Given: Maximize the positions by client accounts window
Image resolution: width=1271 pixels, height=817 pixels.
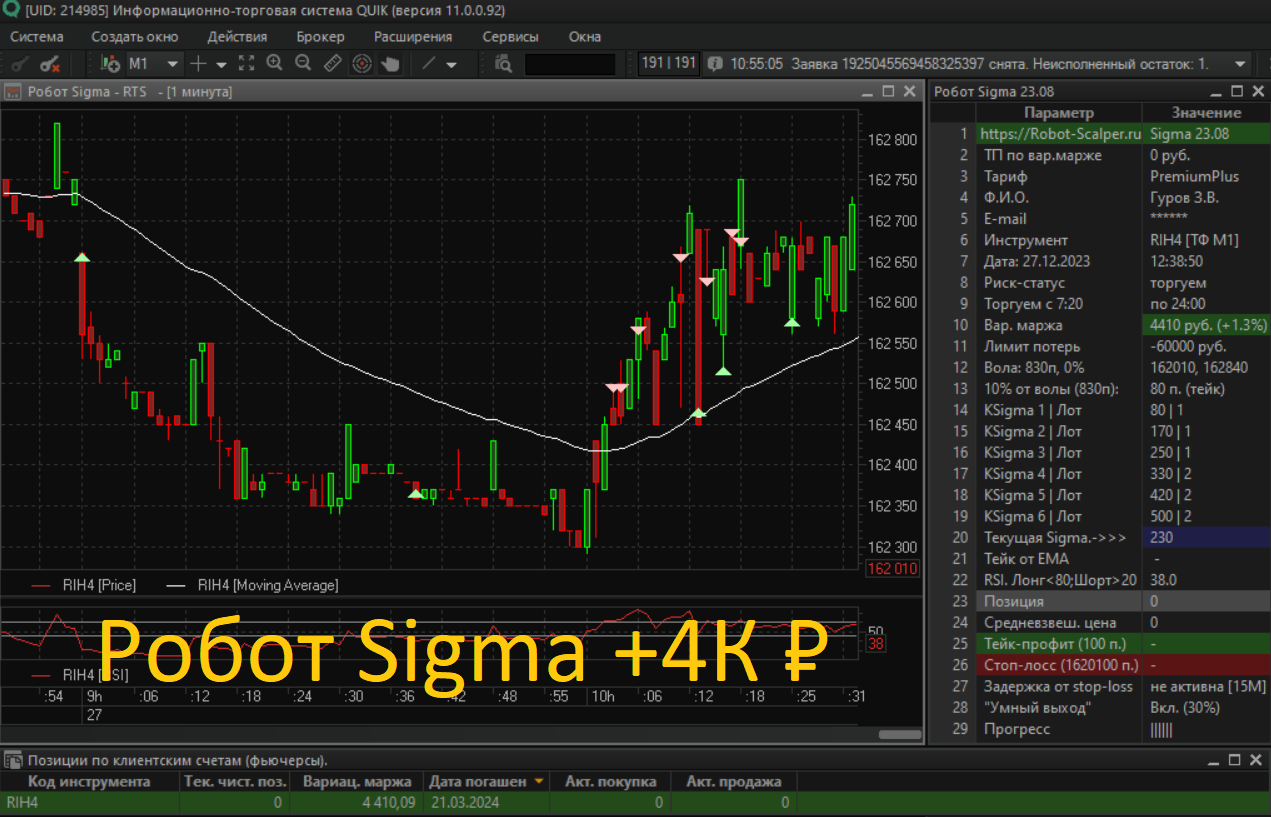Looking at the screenshot, I should click(1235, 761).
